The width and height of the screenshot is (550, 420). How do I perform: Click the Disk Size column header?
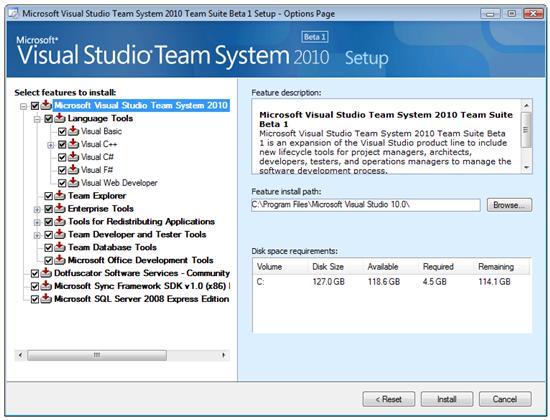[x=335, y=267]
